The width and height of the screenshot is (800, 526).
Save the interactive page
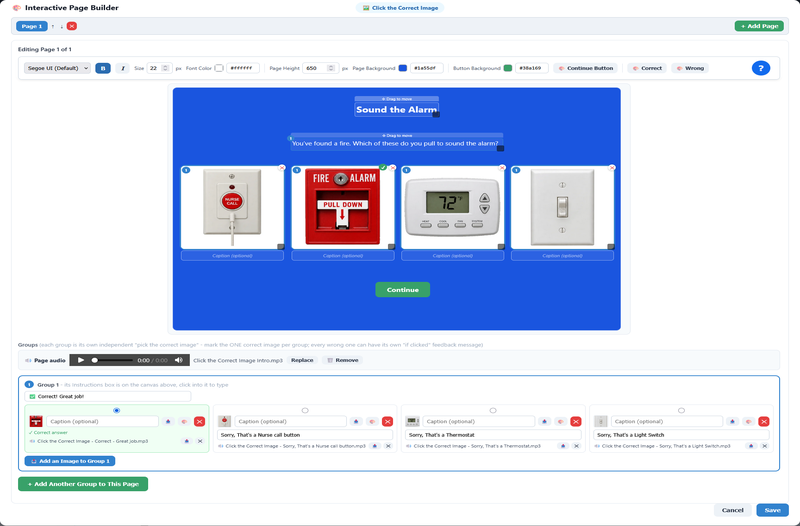click(772, 510)
